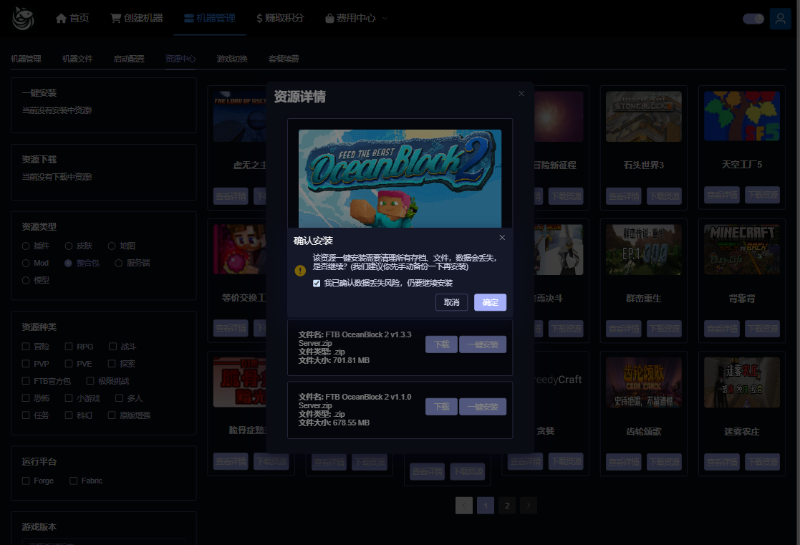
Task: Open 创建机器 cart icon in navbar
Action: [x=116, y=18]
